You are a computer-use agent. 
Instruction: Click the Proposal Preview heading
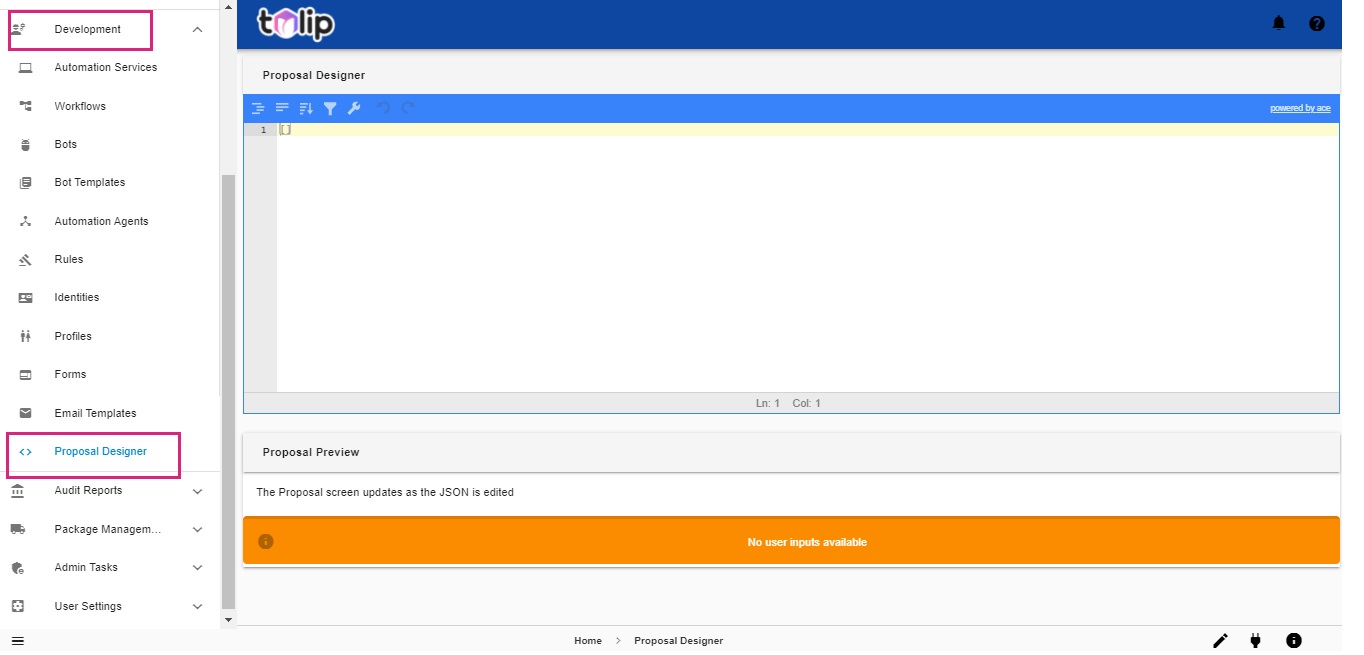click(311, 453)
